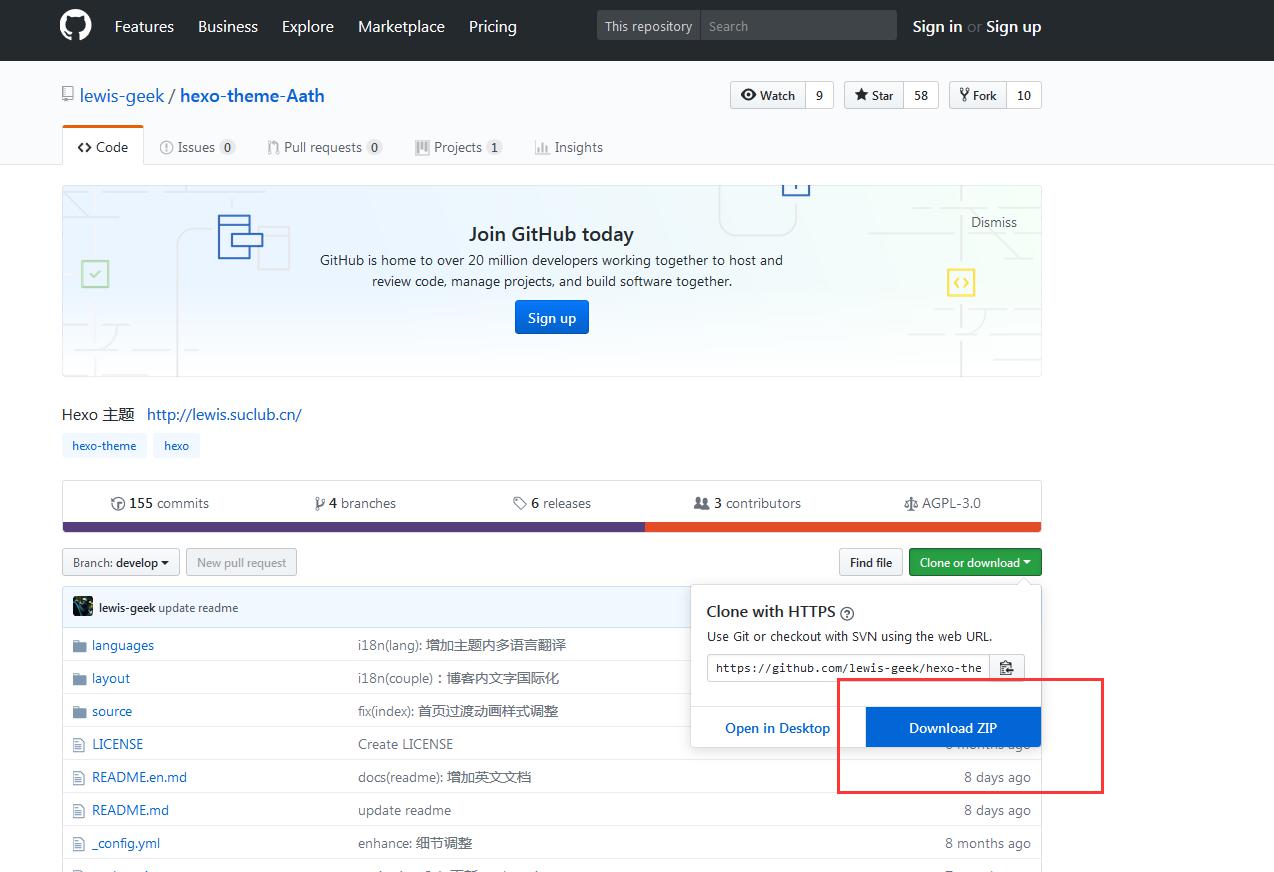Open the Insights tab
The width and height of the screenshot is (1274, 872).
pos(569,147)
